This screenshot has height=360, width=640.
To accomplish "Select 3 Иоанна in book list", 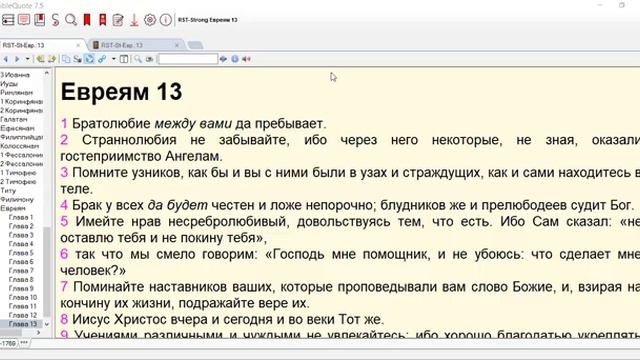I will click(x=15, y=75).
